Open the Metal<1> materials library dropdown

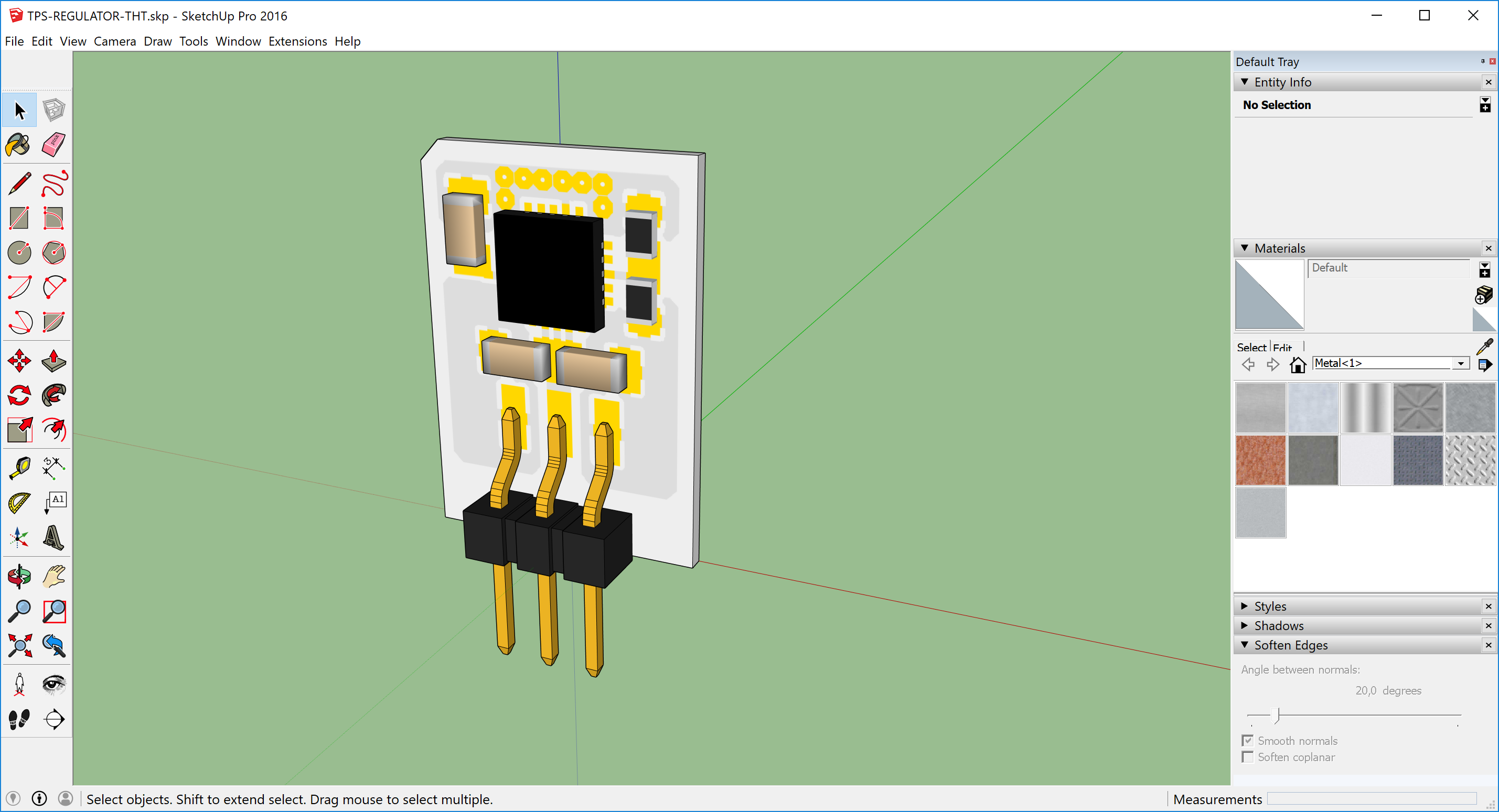pos(1461,363)
